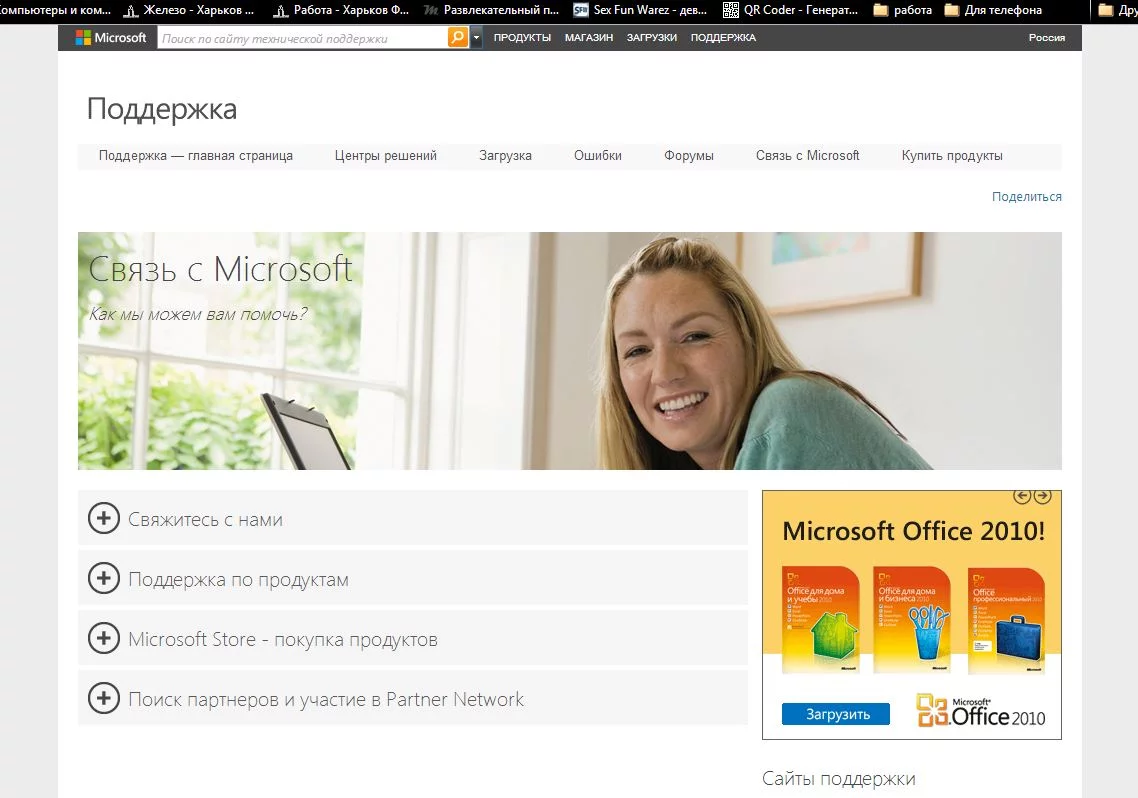The width and height of the screenshot is (1138, 798).
Task: Expand Поиск партнеров и участие section
Action: click(x=412, y=698)
